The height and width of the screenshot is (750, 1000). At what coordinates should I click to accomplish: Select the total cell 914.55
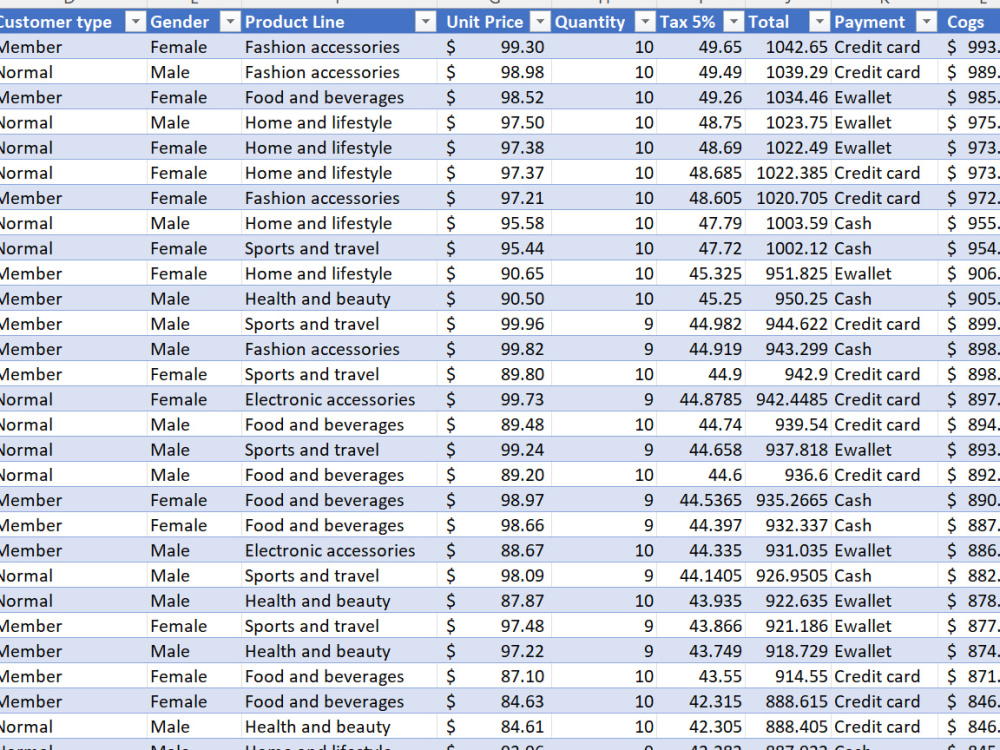click(788, 677)
